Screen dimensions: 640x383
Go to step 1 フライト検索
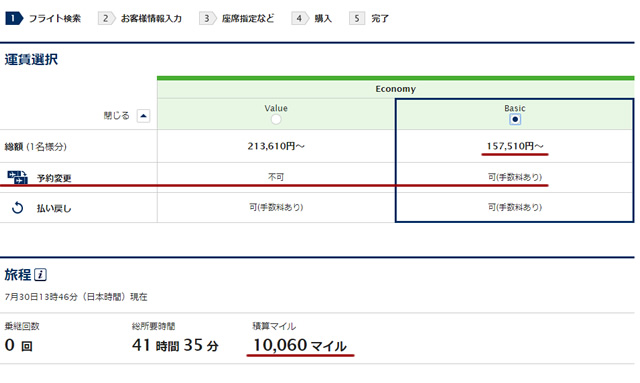click(x=43, y=18)
